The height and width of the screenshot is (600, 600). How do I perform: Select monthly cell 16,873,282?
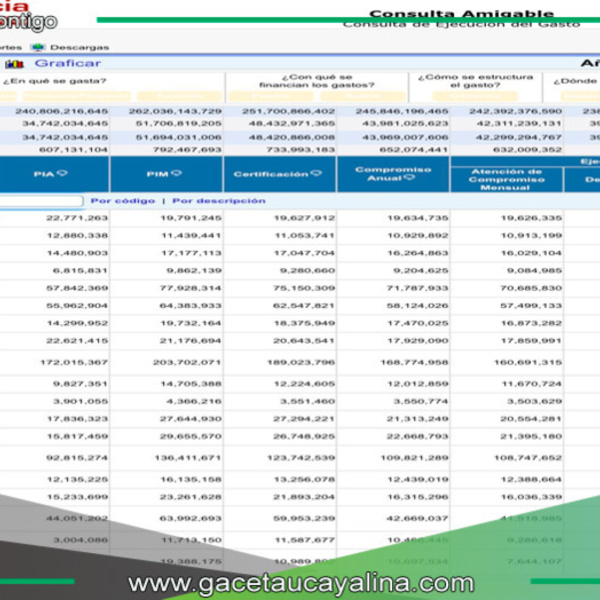click(532, 323)
